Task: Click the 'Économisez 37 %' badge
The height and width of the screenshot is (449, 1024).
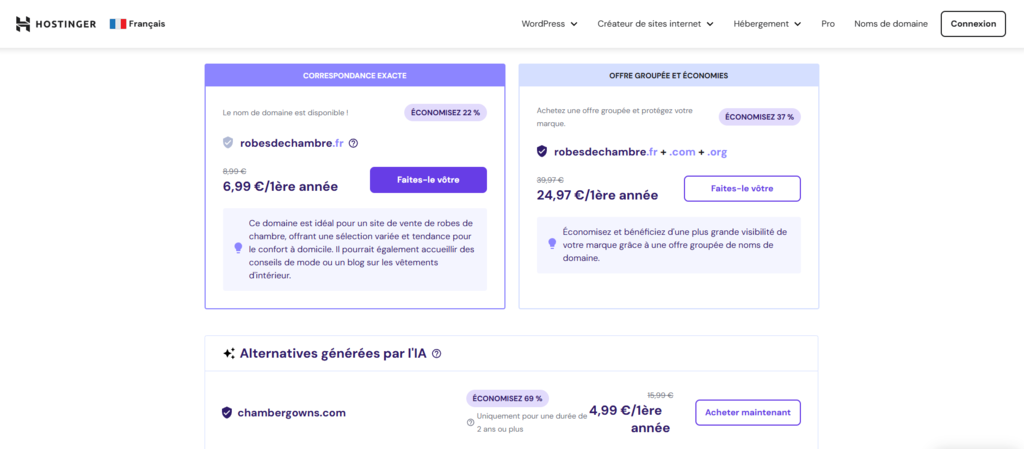Action: [760, 117]
